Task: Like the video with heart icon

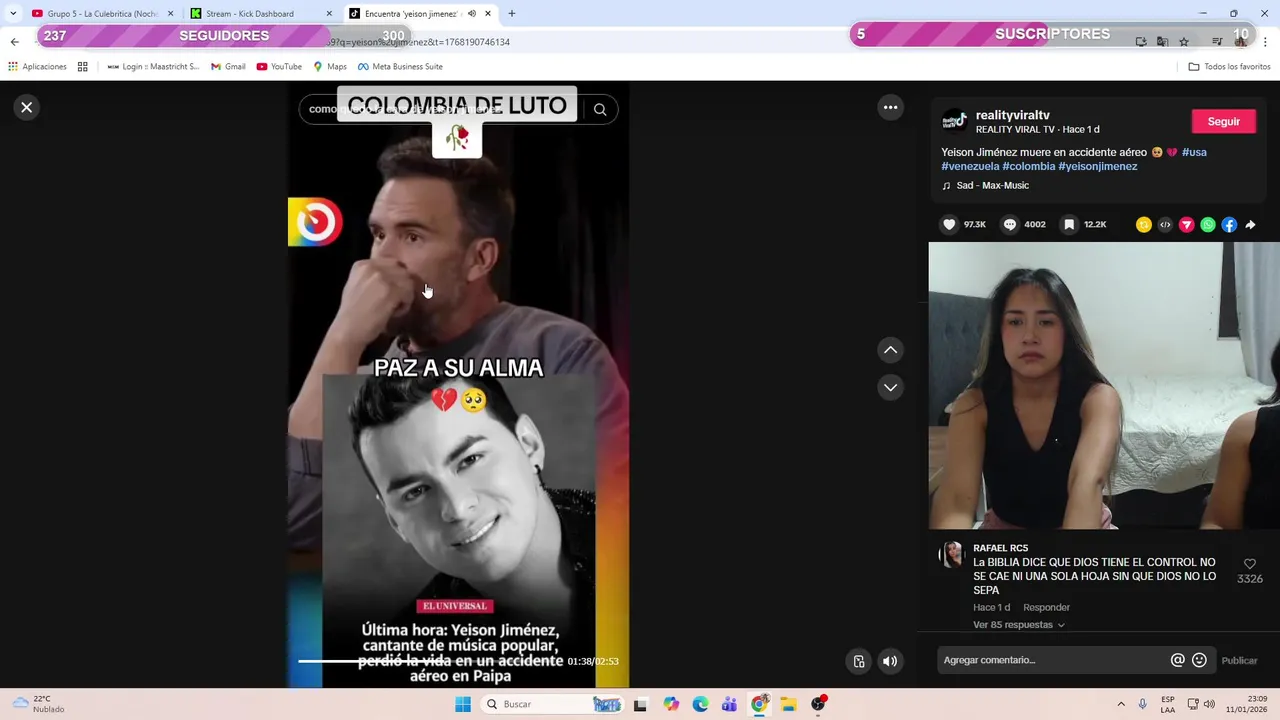Action: [949, 225]
